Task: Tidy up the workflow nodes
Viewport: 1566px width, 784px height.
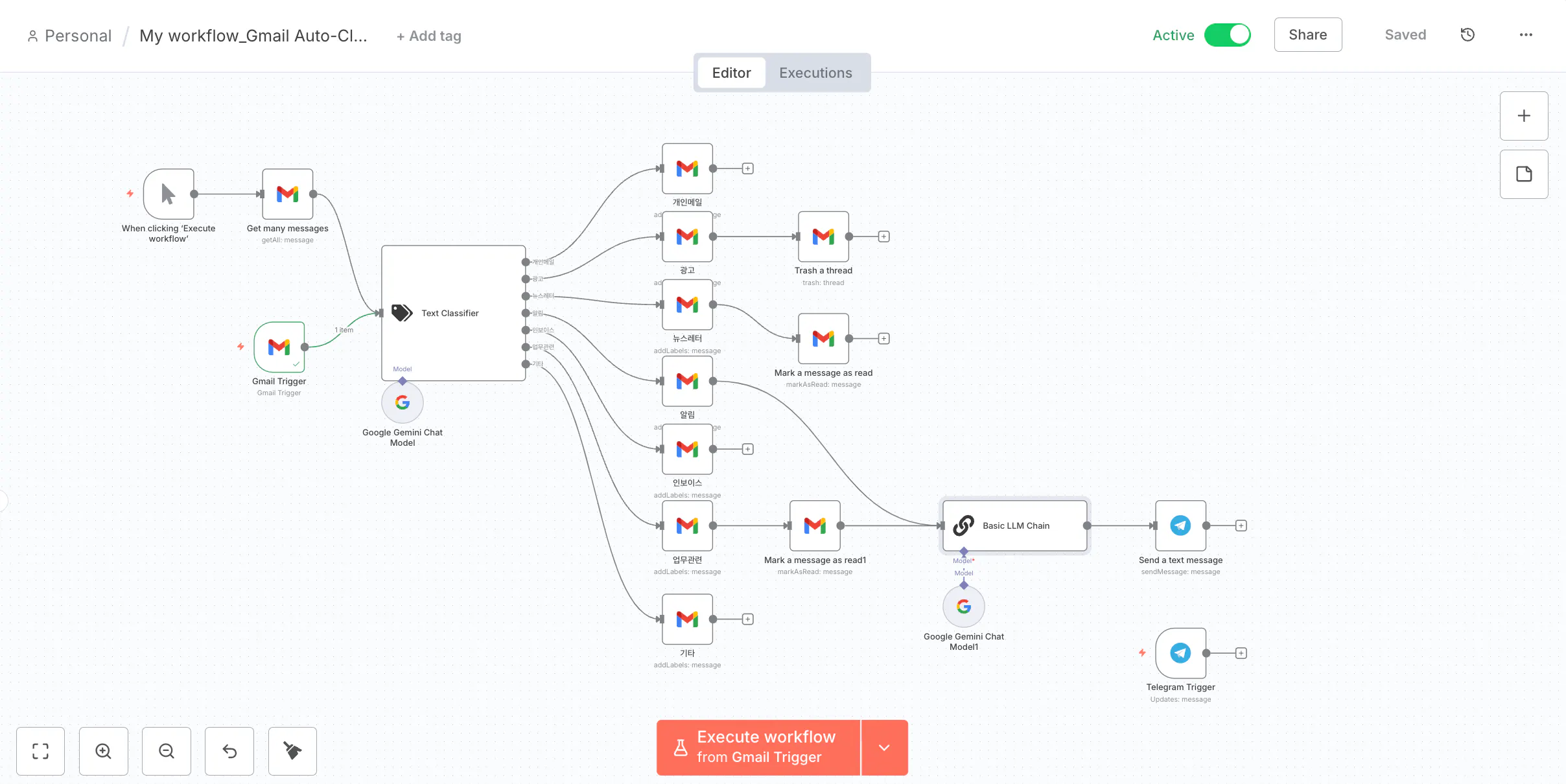Action: [292, 751]
